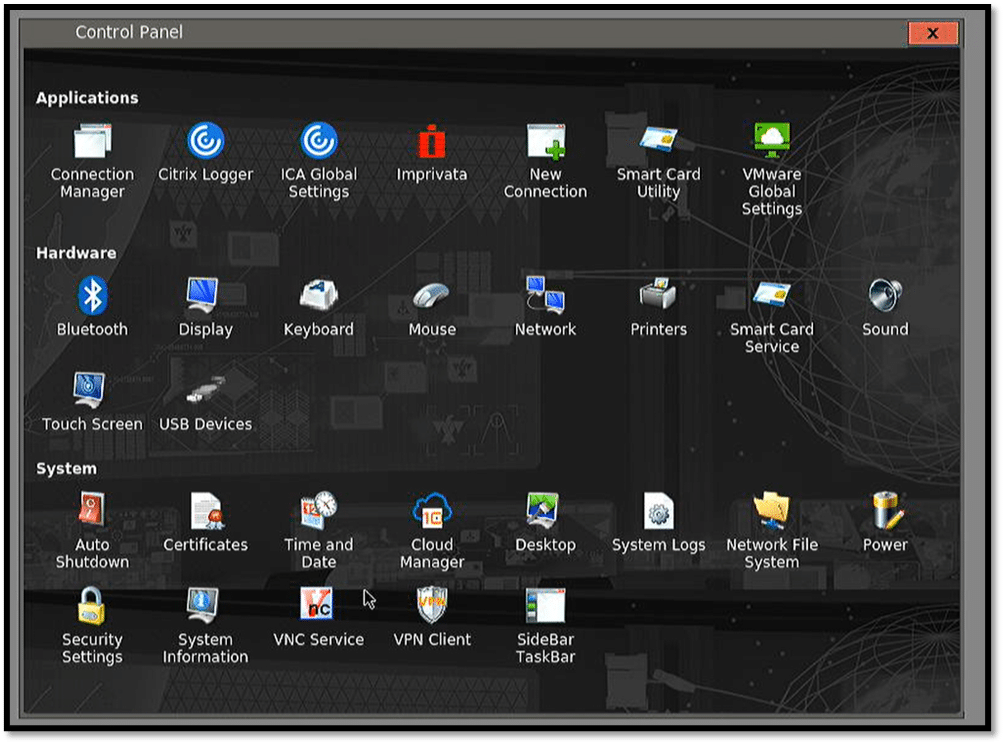This screenshot has width=1004, height=744.
Task: Open VNC Service settings
Action: tap(319, 617)
